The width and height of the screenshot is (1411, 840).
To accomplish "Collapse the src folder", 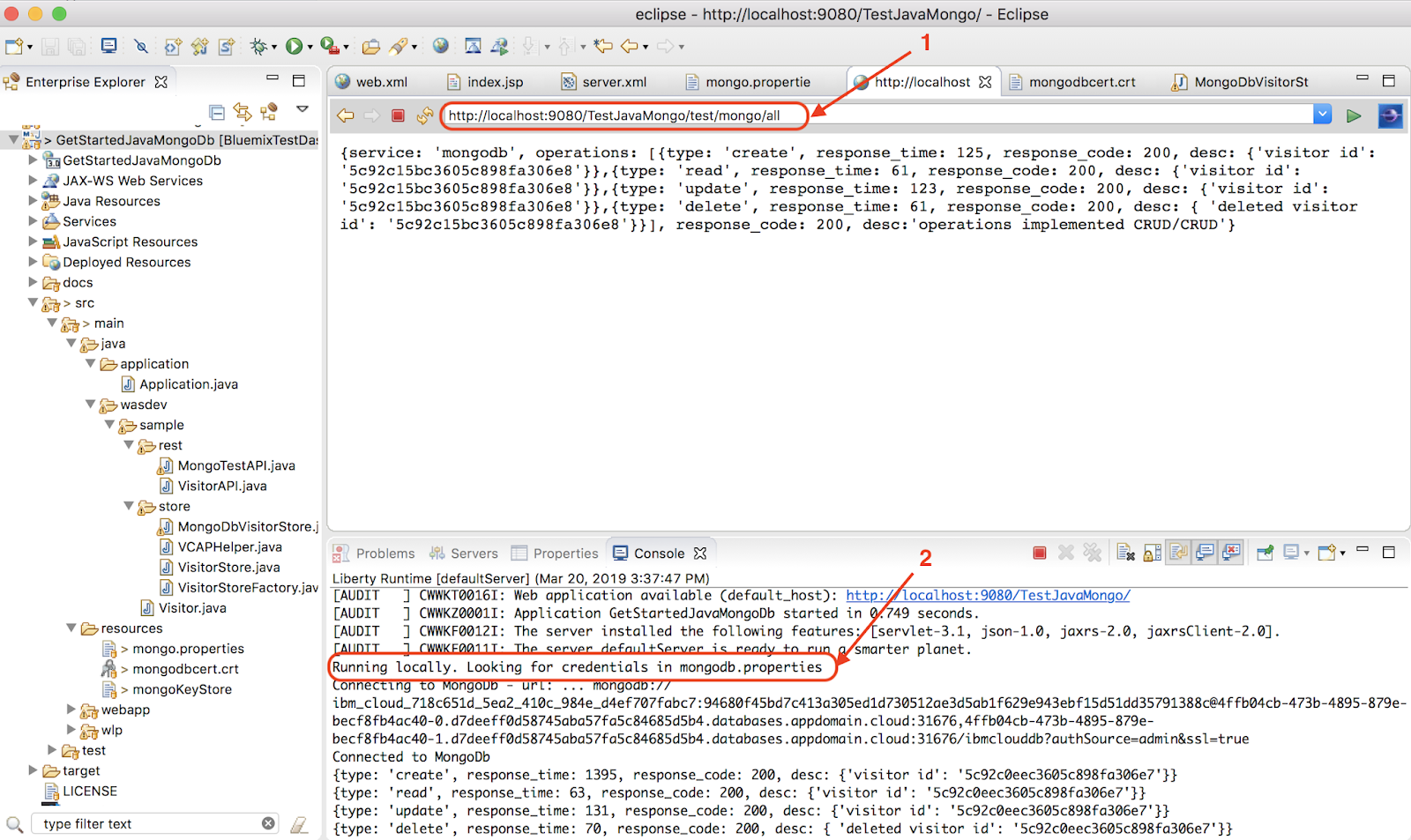I will pos(34,302).
